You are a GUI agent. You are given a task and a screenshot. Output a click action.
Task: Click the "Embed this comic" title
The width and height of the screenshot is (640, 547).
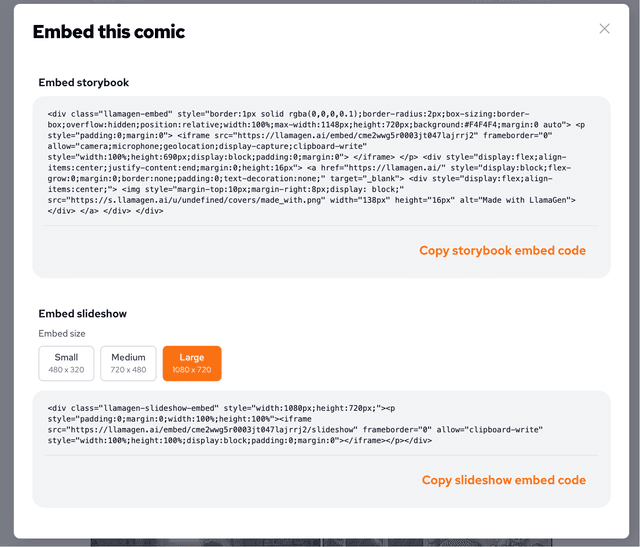pyautogui.click(x=109, y=32)
